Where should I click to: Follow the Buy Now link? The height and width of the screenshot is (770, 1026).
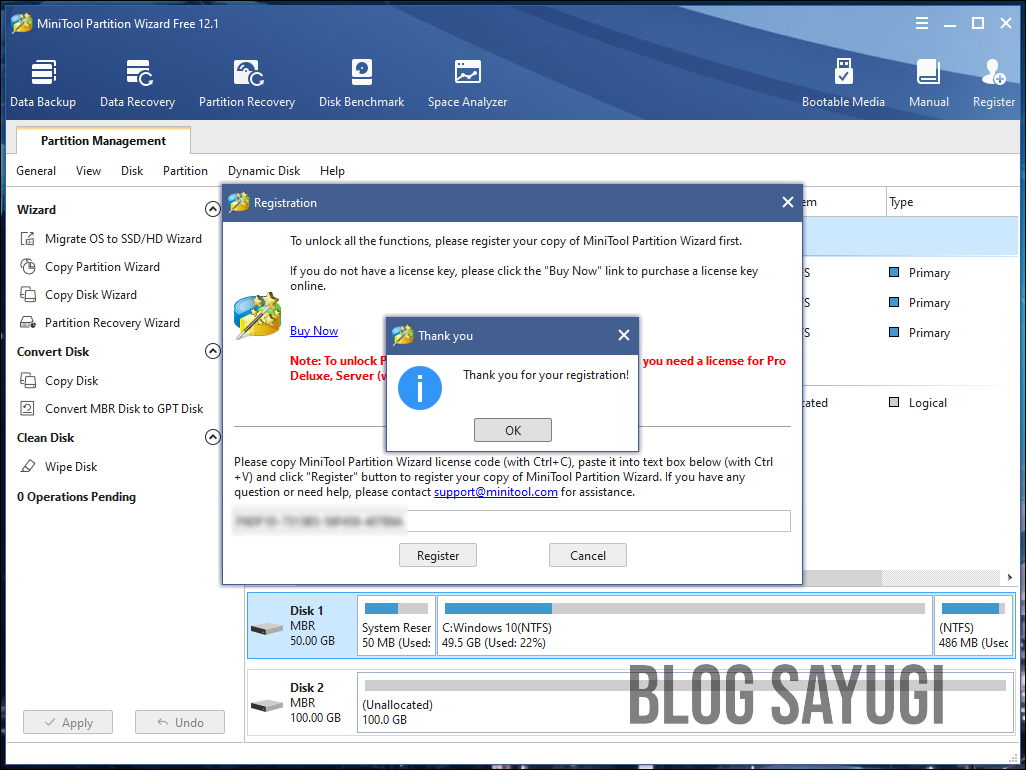(x=313, y=330)
